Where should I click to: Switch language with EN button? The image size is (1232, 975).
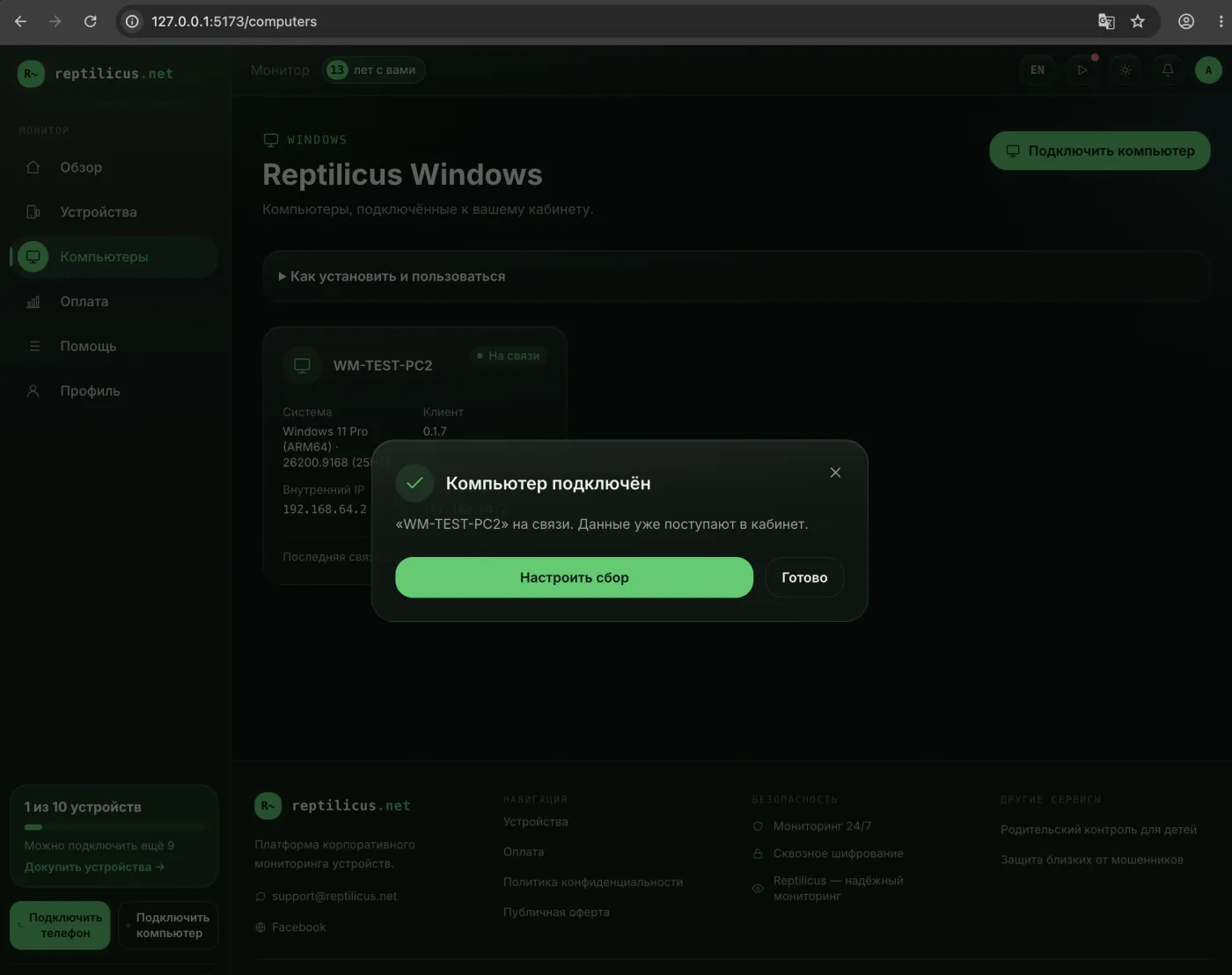pos(1038,70)
